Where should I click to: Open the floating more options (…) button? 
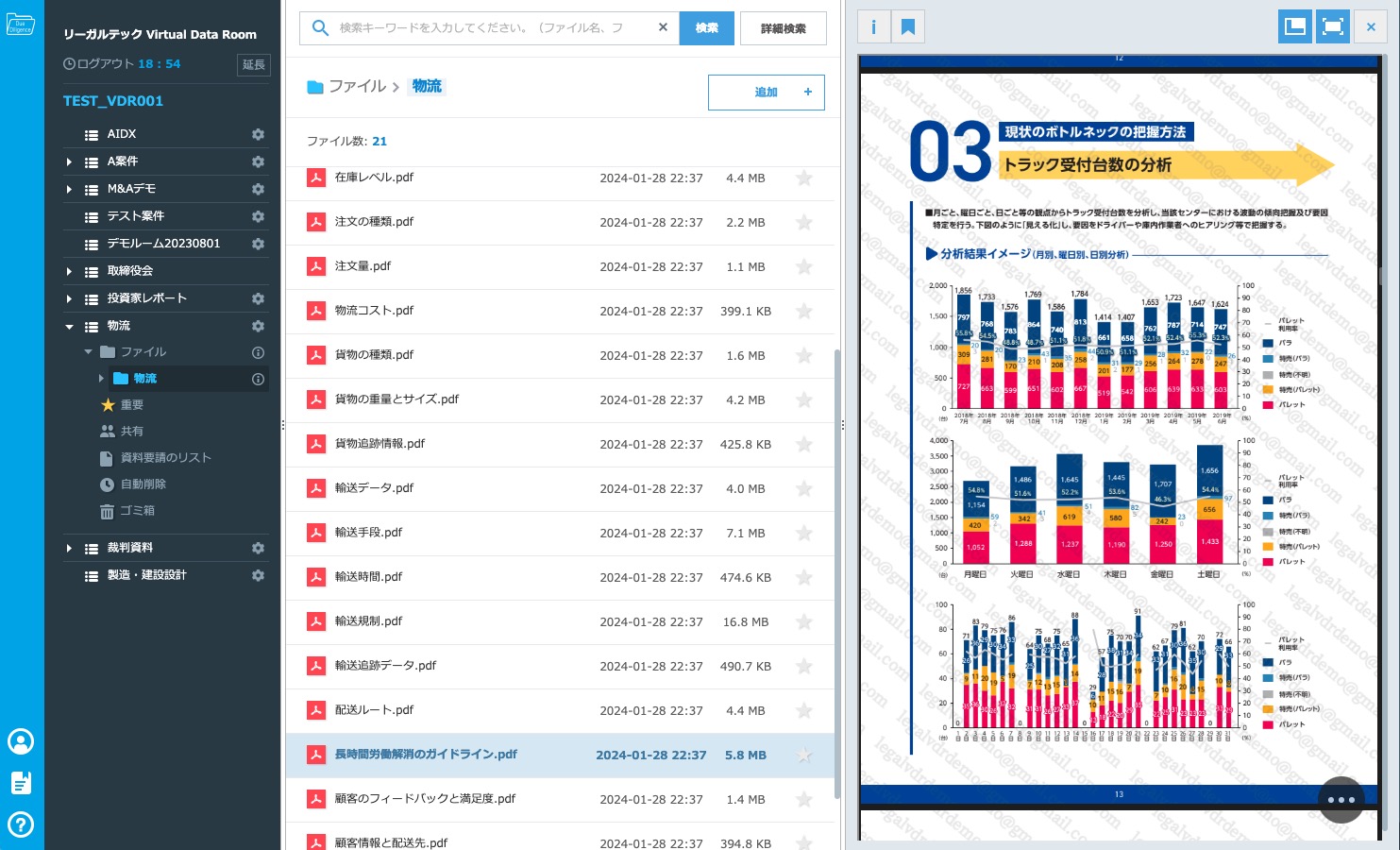pyautogui.click(x=1341, y=800)
